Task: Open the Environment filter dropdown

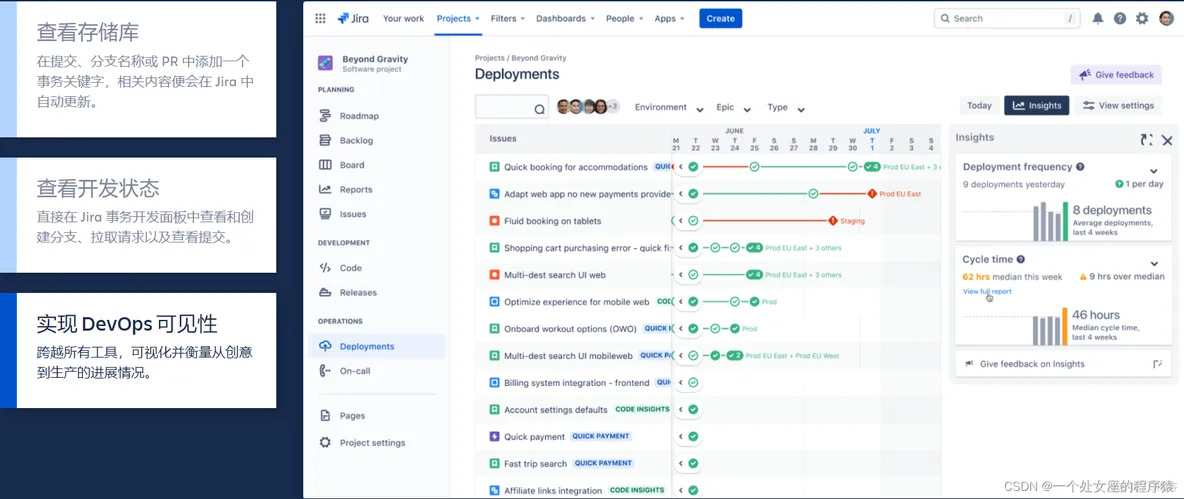Action: tap(669, 108)
